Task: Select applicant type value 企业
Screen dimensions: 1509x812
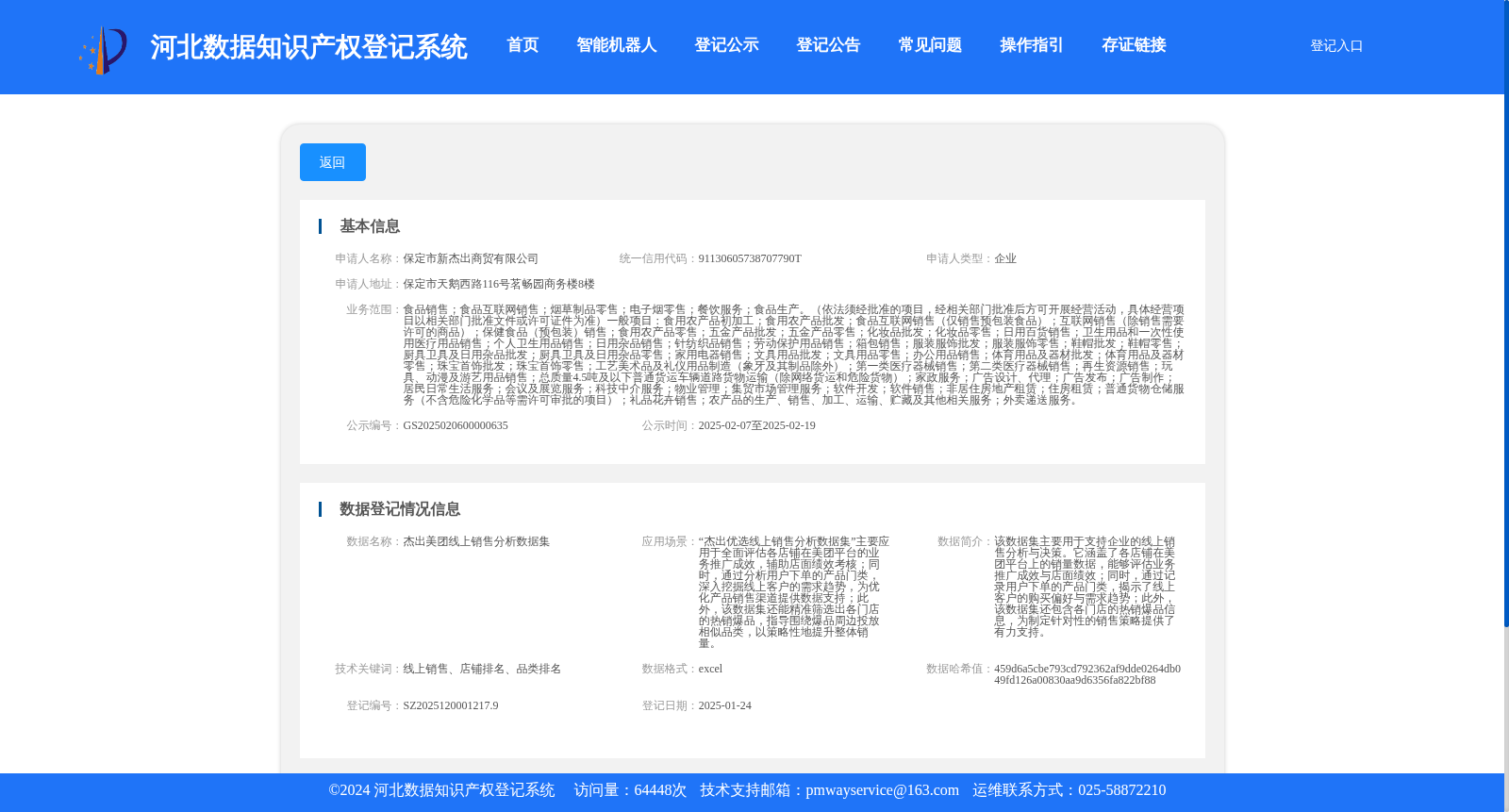Action: (1005, 258)
